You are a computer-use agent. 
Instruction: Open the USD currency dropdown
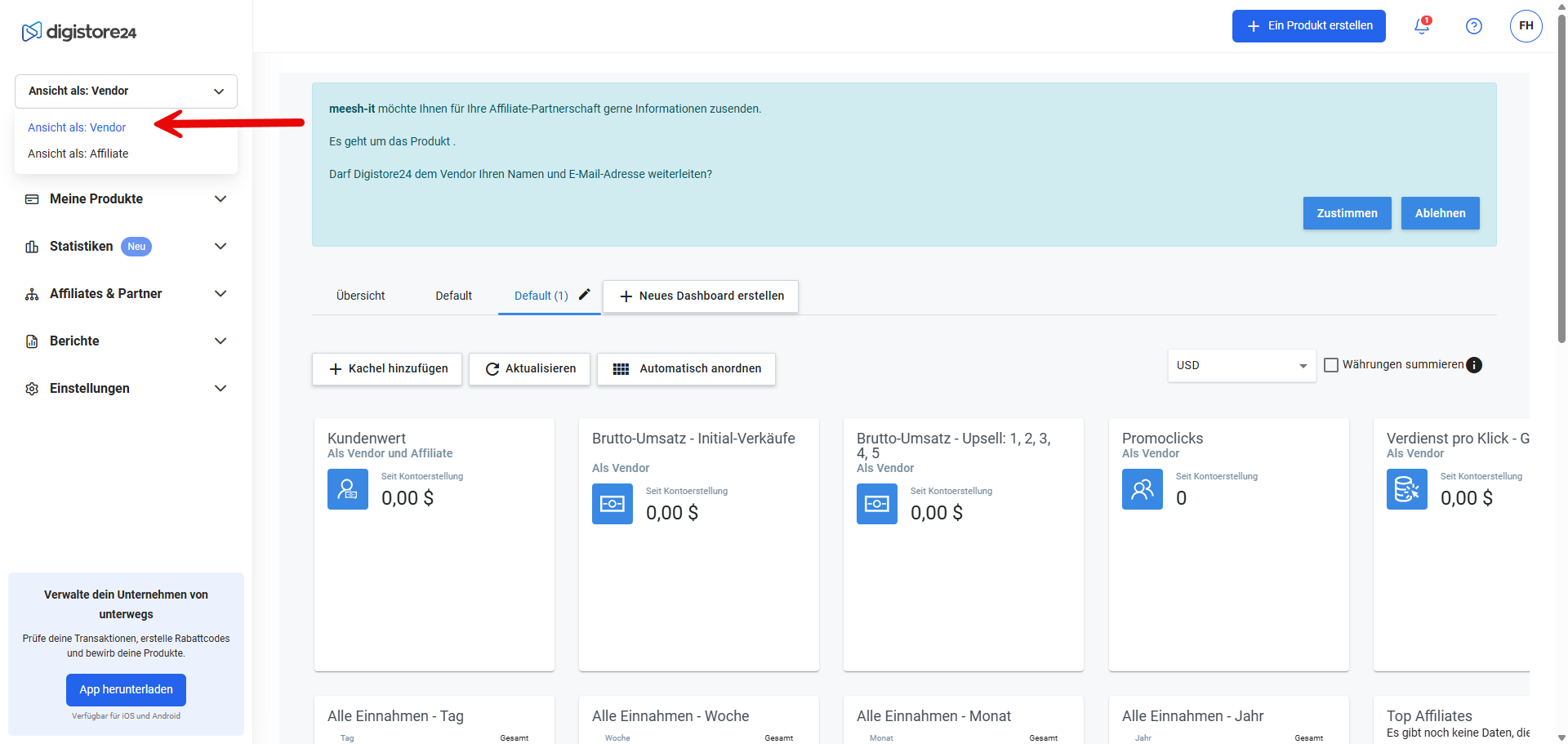[x=1241, y=365]
